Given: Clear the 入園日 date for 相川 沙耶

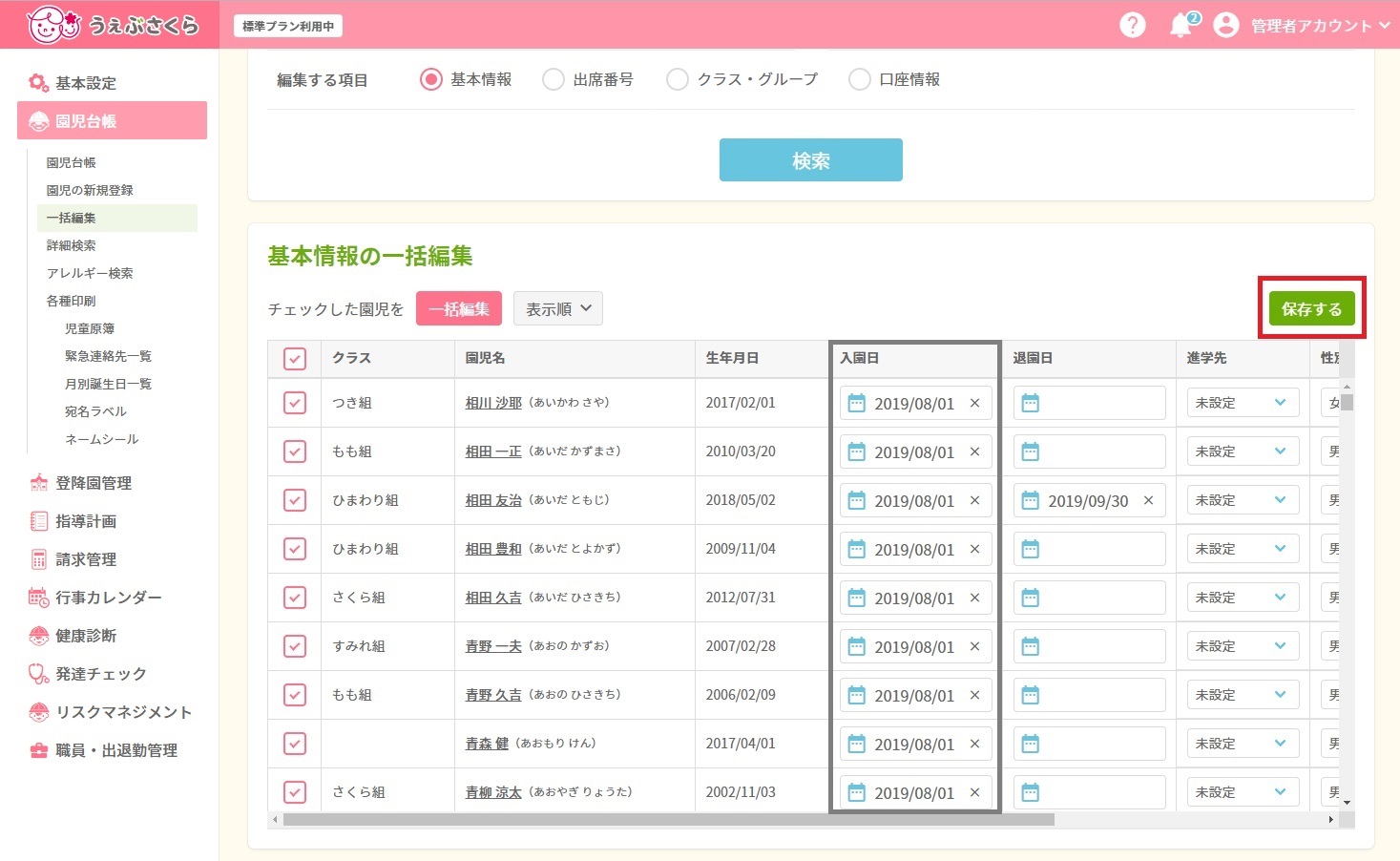Looking at the screenshot, I should tap(974, 403).
